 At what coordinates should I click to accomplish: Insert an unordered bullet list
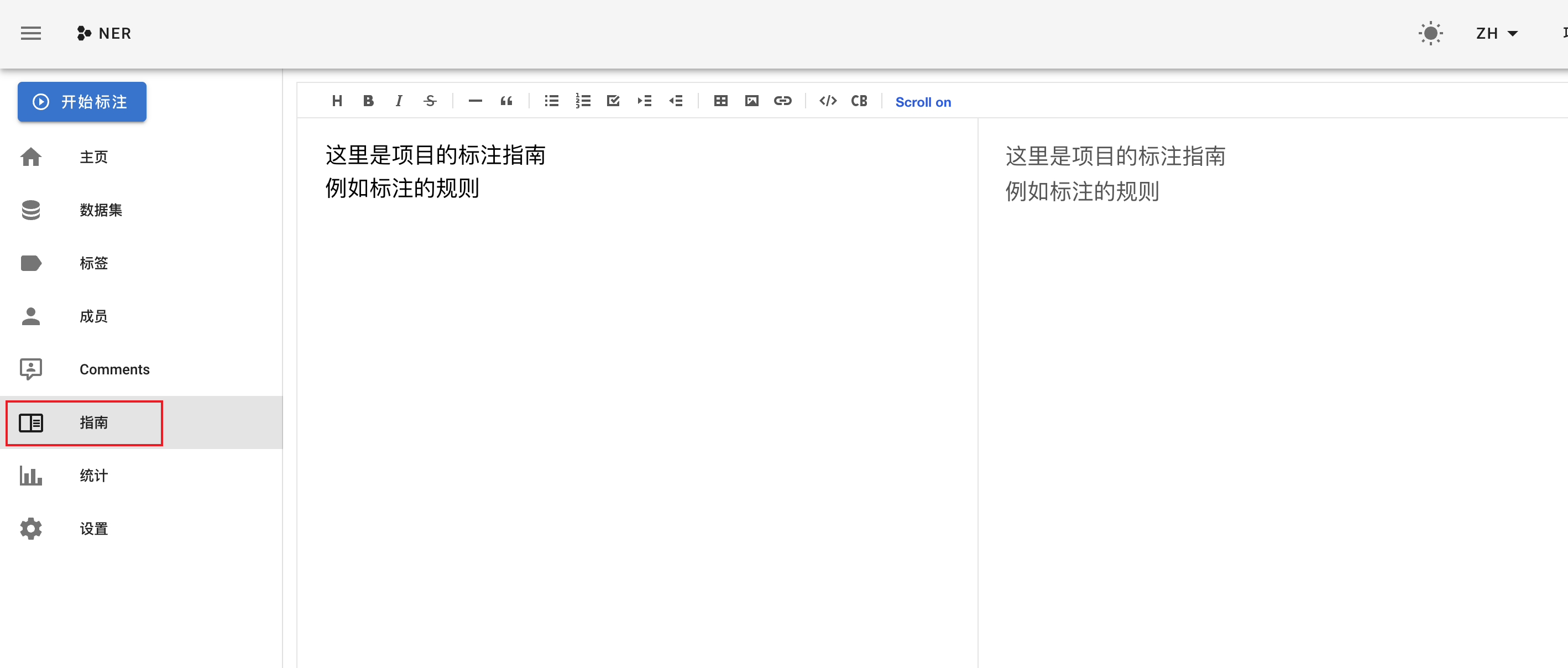pos(551,101)
